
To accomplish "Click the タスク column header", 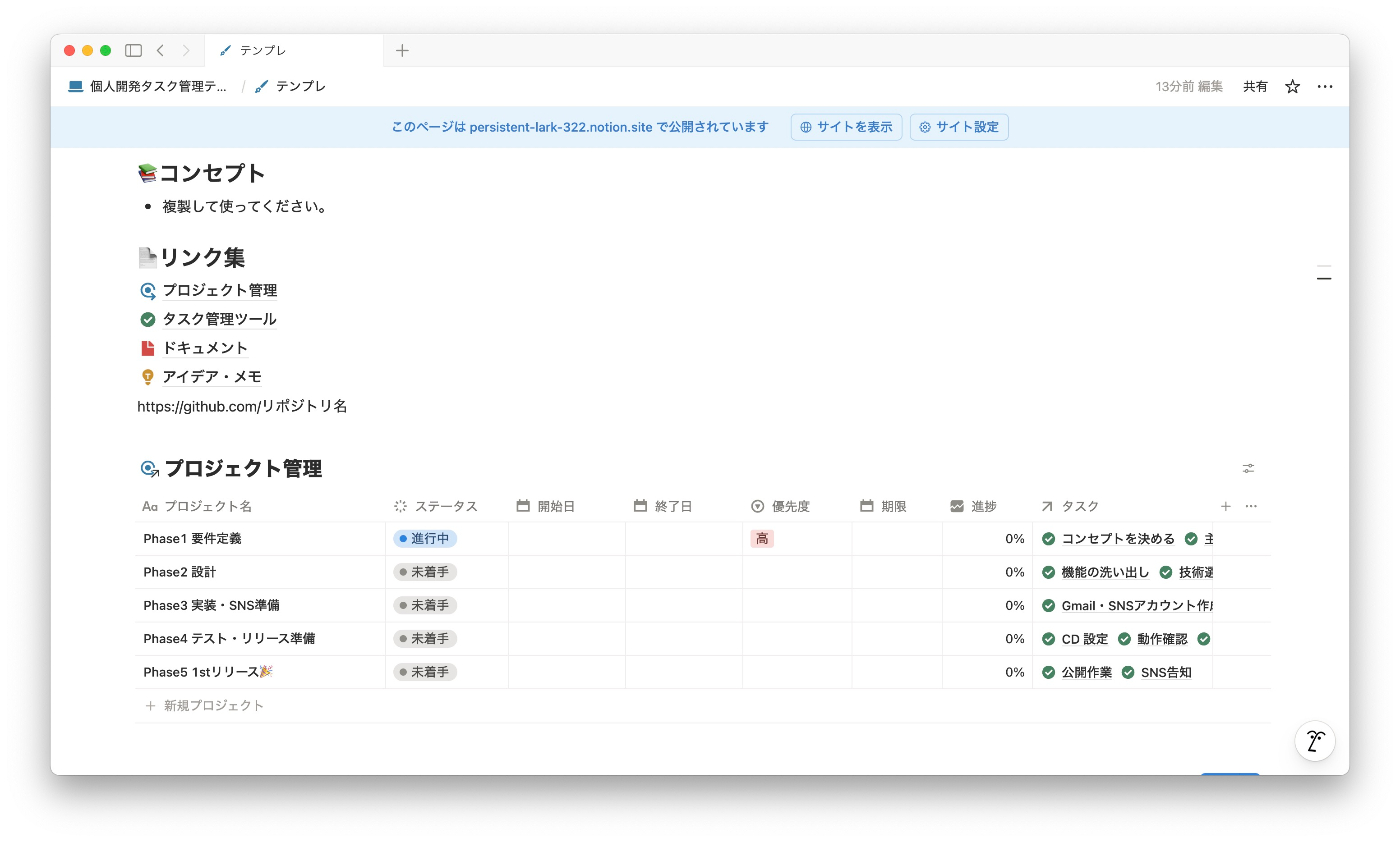I will click(1122, 507).
